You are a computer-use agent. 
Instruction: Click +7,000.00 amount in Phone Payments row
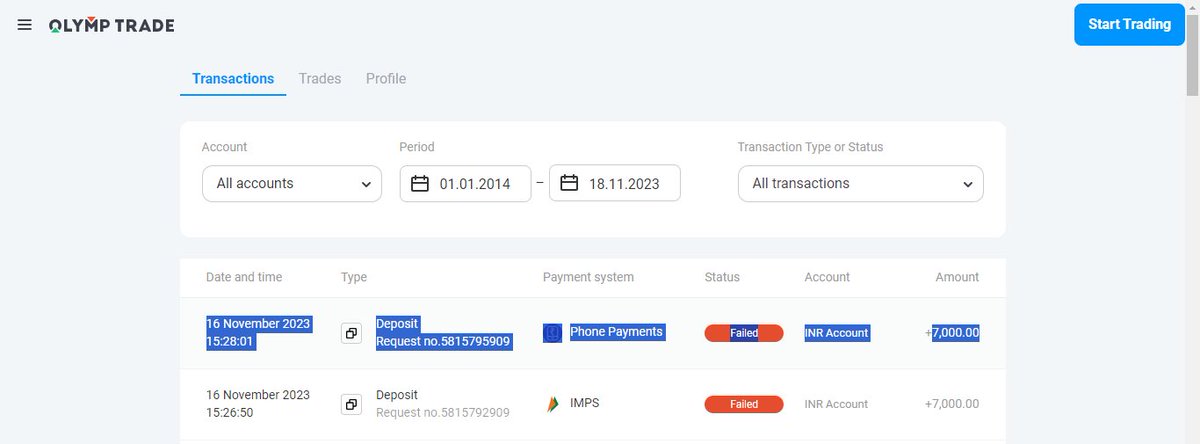(952, 333)
